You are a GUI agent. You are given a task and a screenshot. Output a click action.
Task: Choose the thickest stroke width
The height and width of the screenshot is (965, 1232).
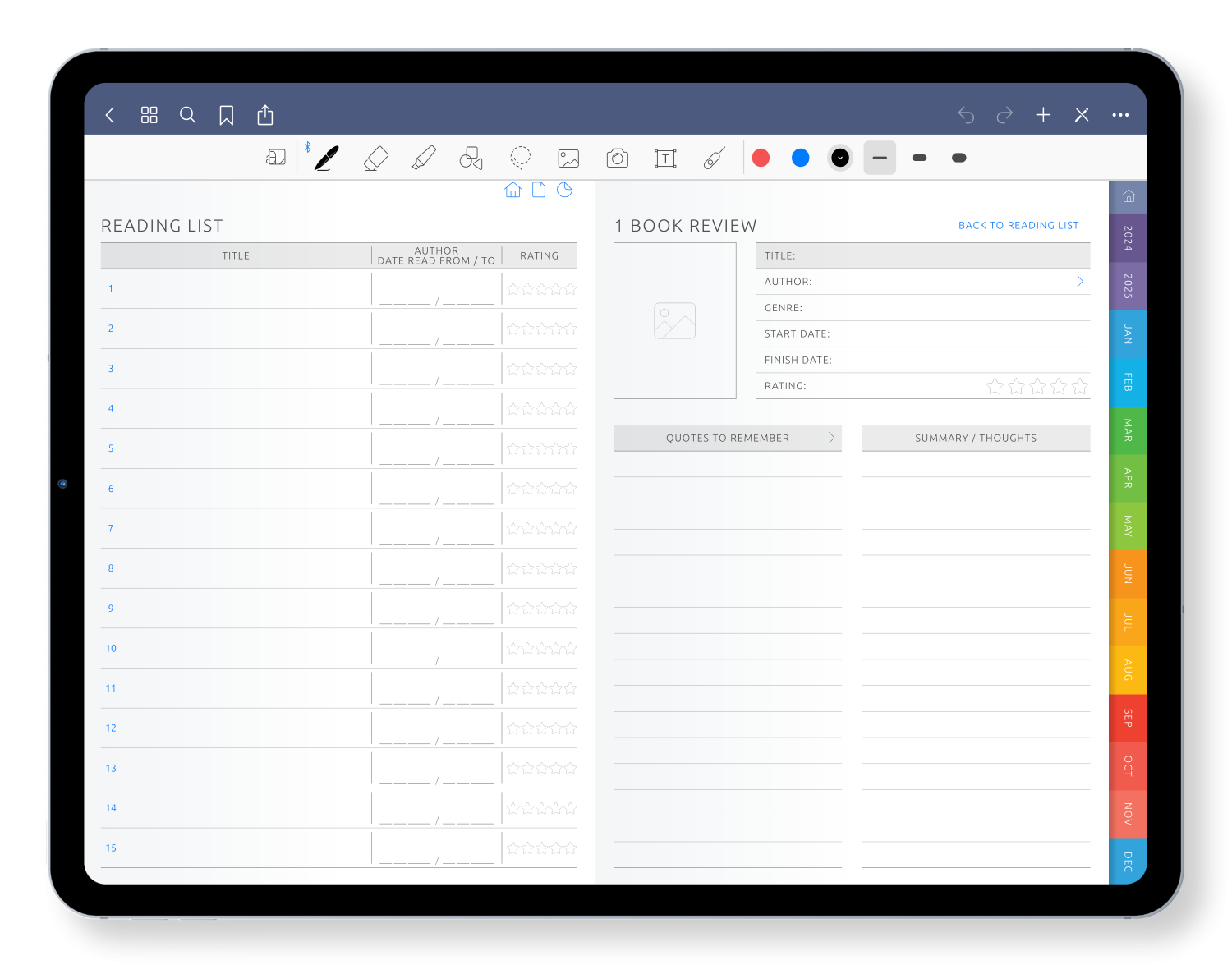pyautogui.click(x=958, y=158)
